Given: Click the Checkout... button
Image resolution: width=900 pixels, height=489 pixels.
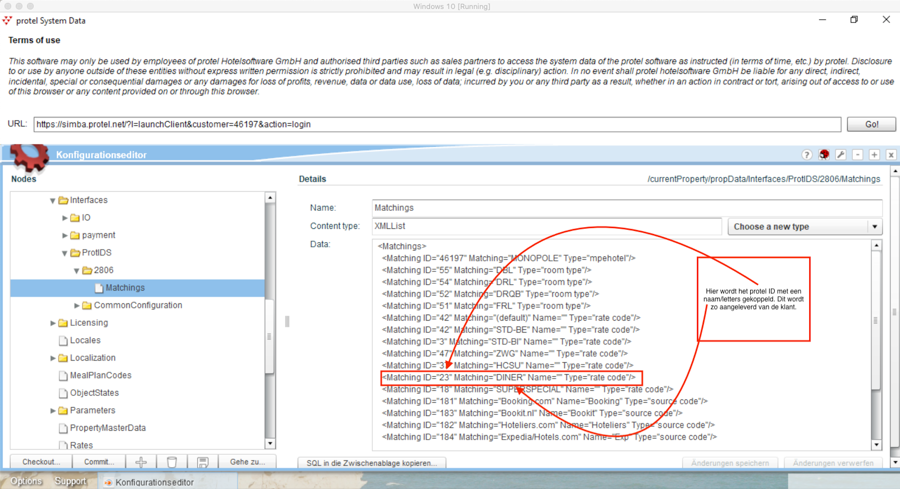Looking at the screenshot, I should pyautogui.click(x=42, y=462).
